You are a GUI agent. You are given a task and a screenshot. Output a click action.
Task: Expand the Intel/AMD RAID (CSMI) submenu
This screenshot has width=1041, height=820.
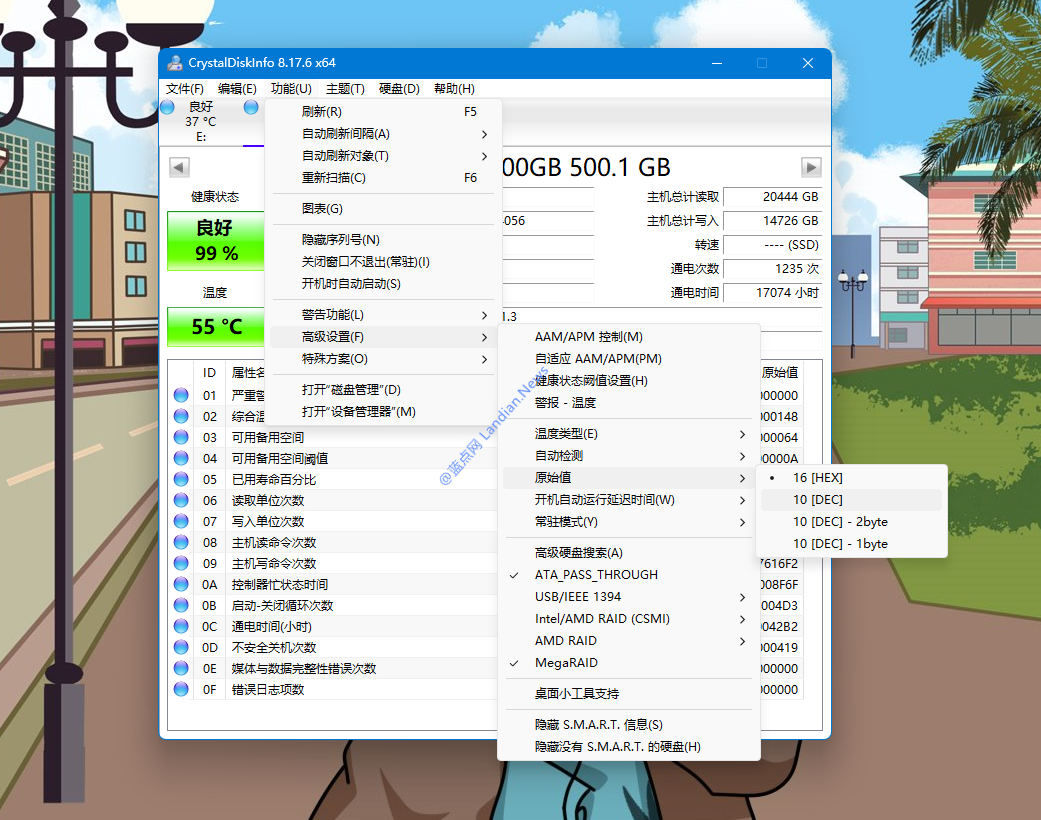(x=628, y=619)
